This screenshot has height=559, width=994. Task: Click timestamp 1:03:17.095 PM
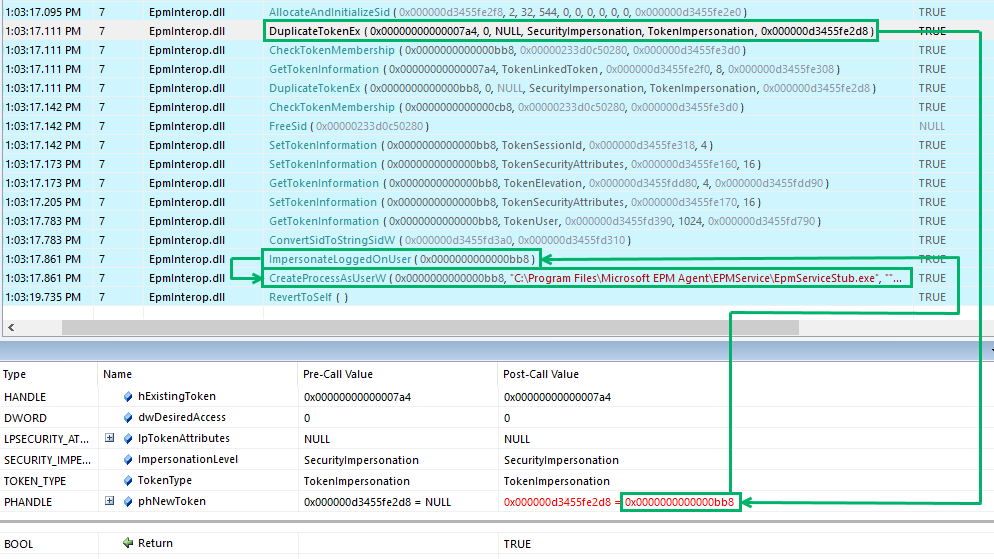(x=43, y=12)
